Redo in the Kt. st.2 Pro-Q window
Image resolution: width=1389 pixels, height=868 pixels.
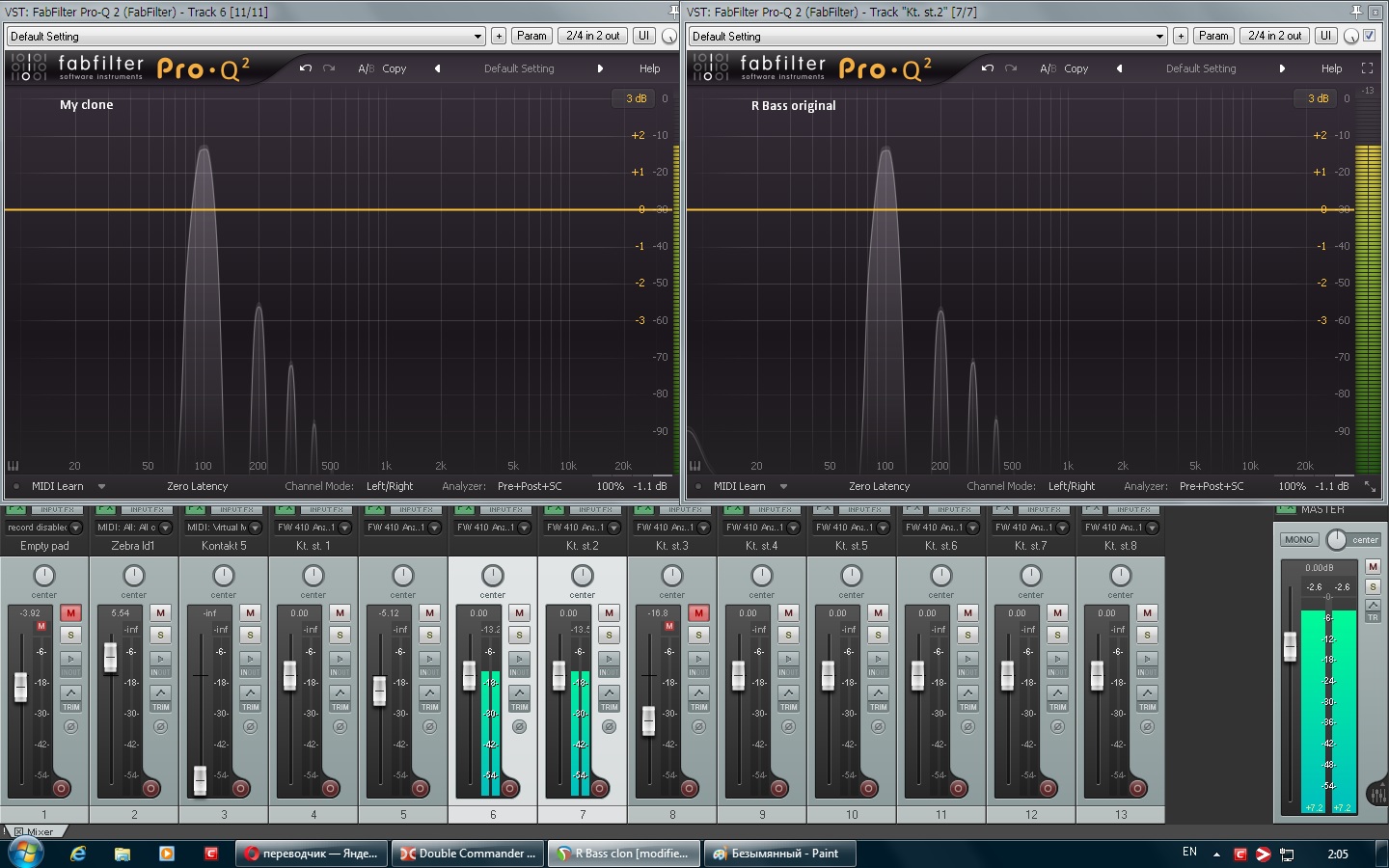click(x=1011, y=68)
